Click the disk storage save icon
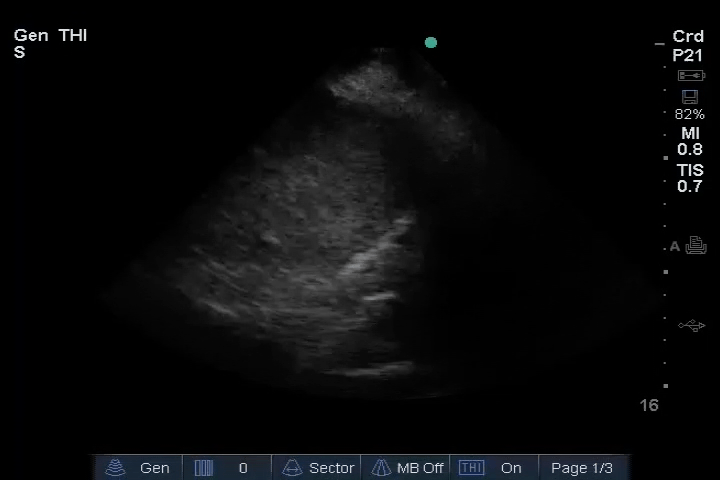Screen dimensions: 720x480 [x=690, y=97]
